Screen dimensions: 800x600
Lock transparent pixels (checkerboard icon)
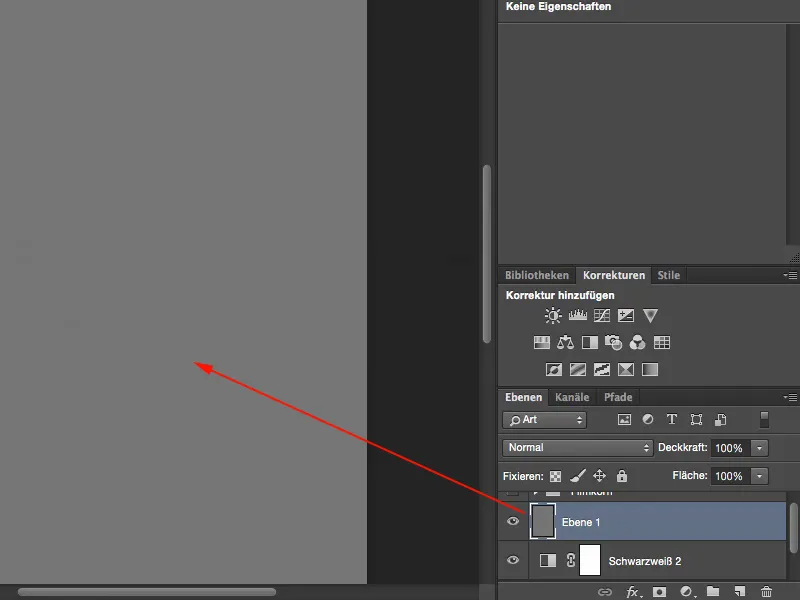click(555, 477)
